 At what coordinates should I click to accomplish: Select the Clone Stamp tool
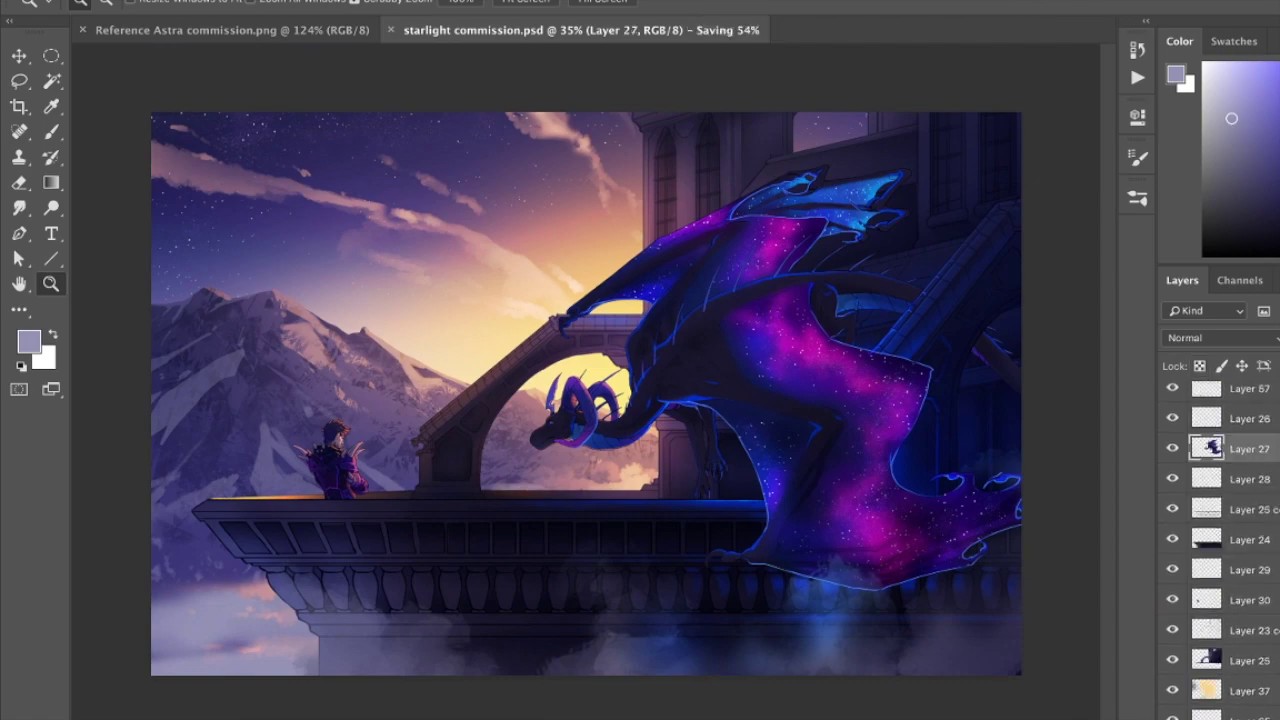(19, 157)
